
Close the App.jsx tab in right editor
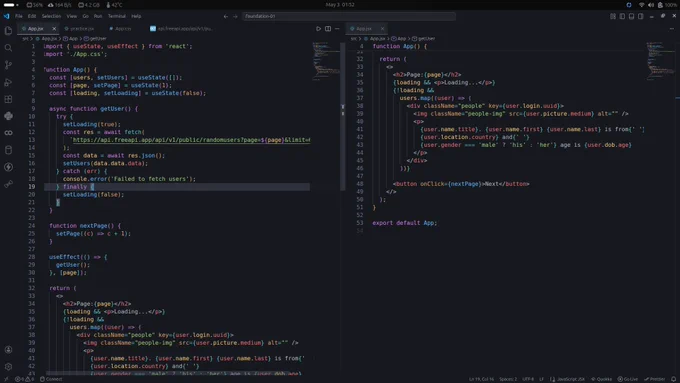382,29
